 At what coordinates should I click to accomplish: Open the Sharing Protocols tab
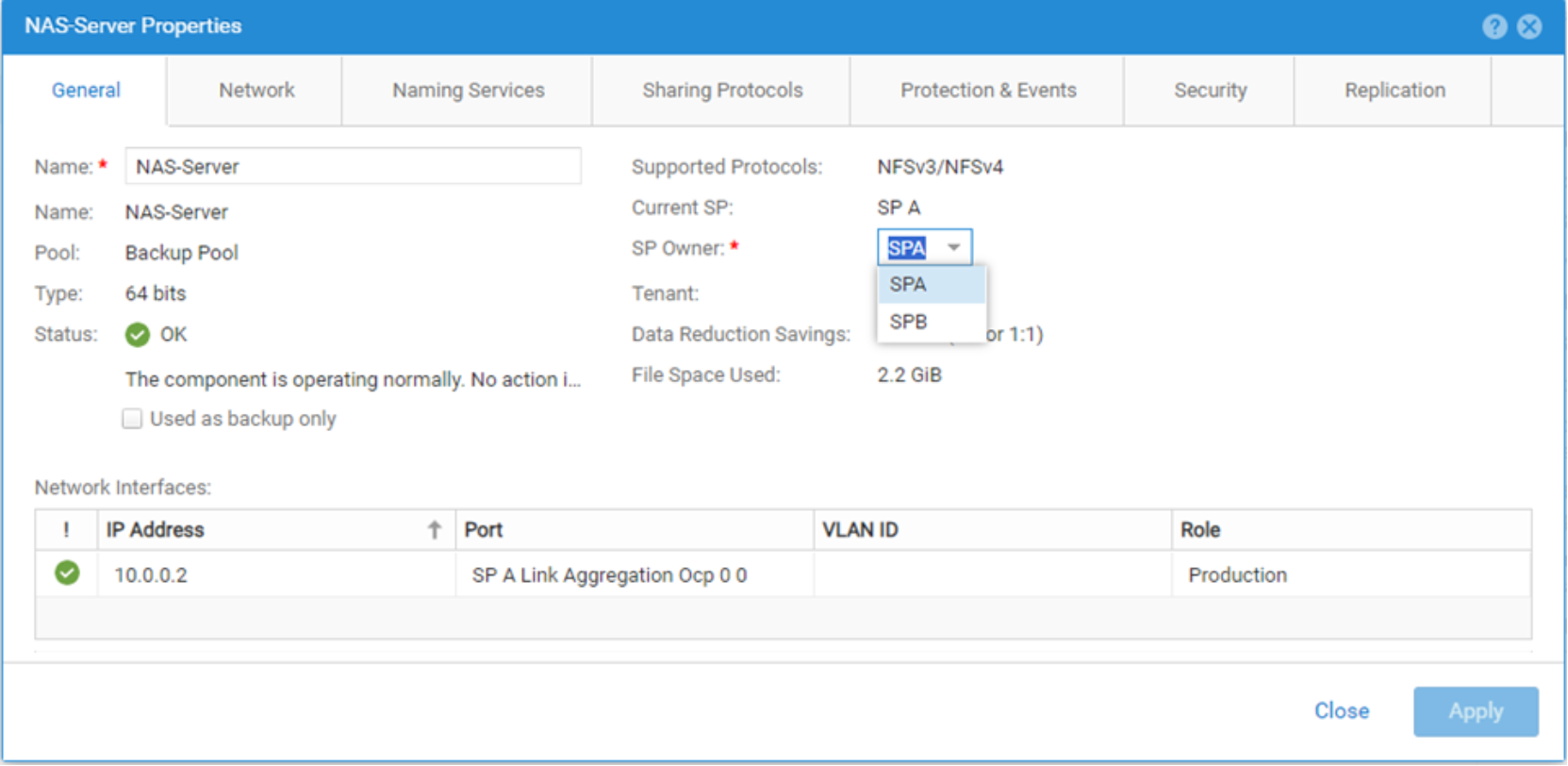pyautogui.click(x=722, y=91)
